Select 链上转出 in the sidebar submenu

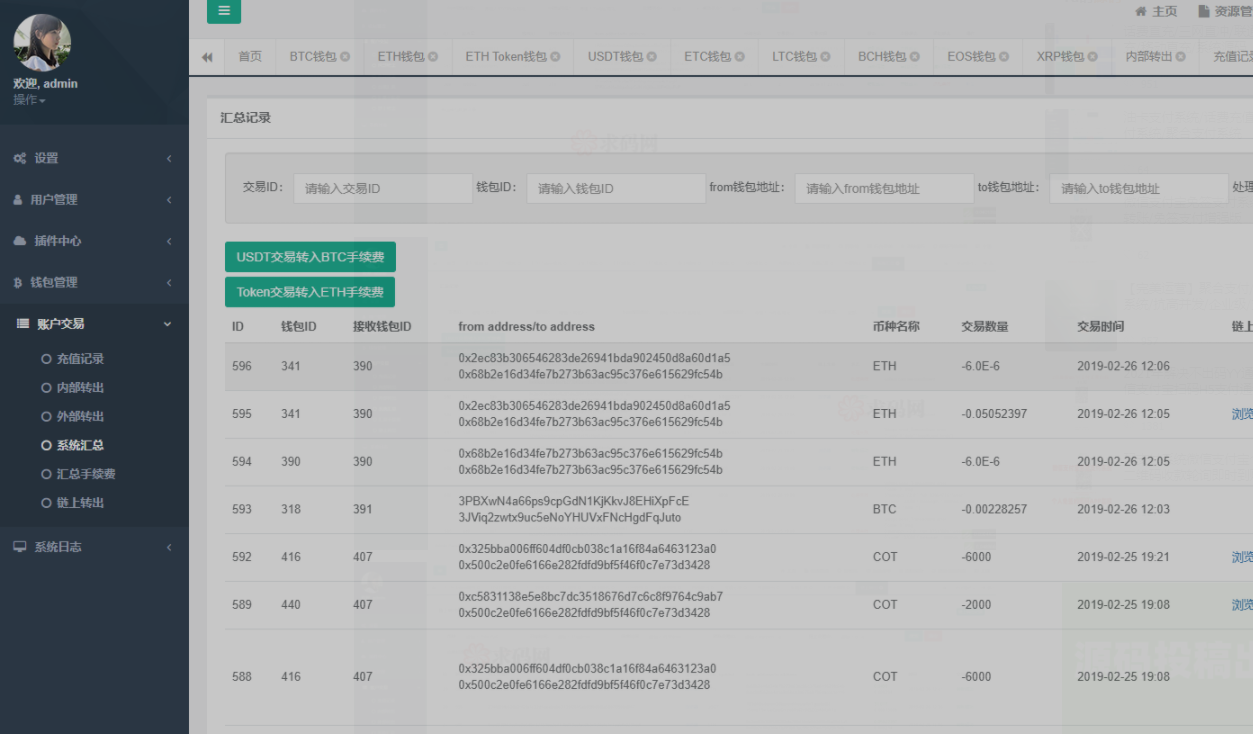pos(80,503)
